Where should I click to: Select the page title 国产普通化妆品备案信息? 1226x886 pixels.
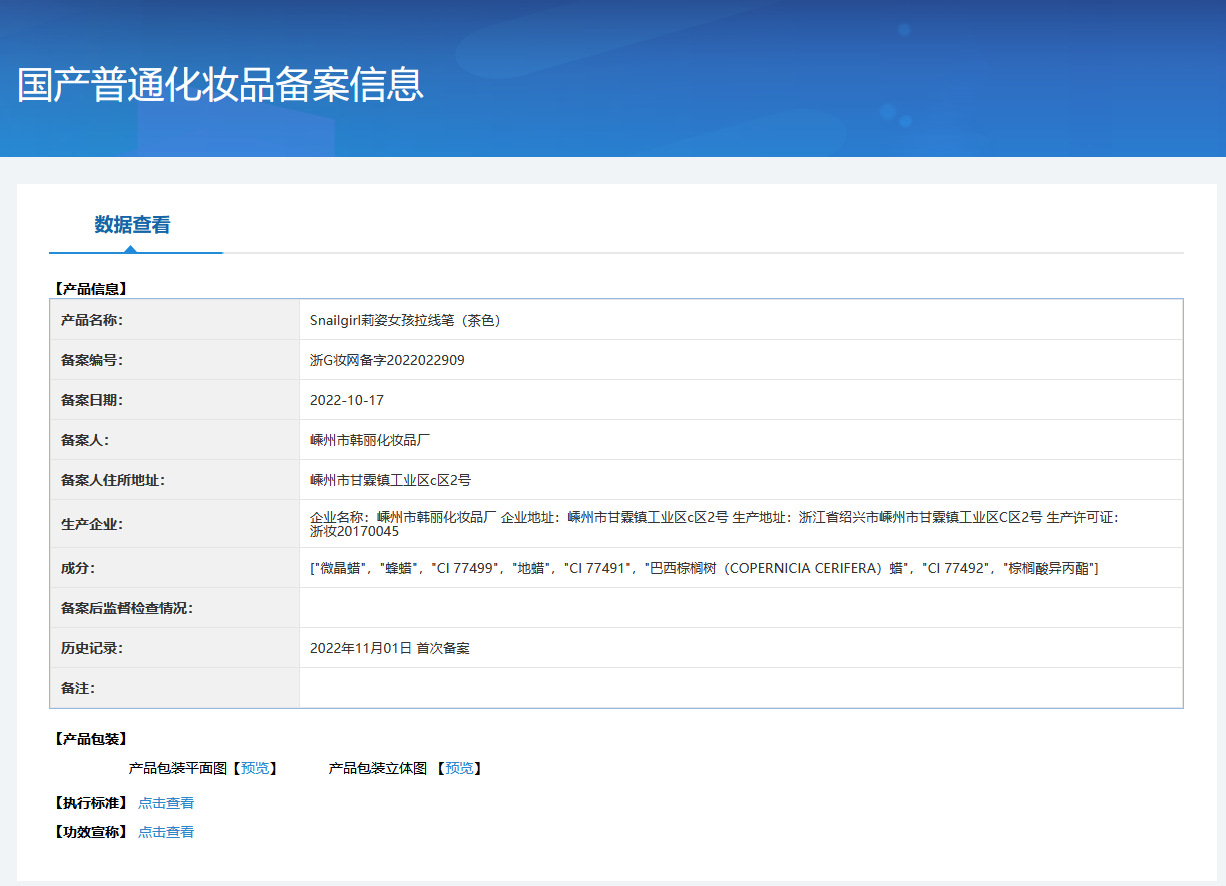[x=220, y=85]
